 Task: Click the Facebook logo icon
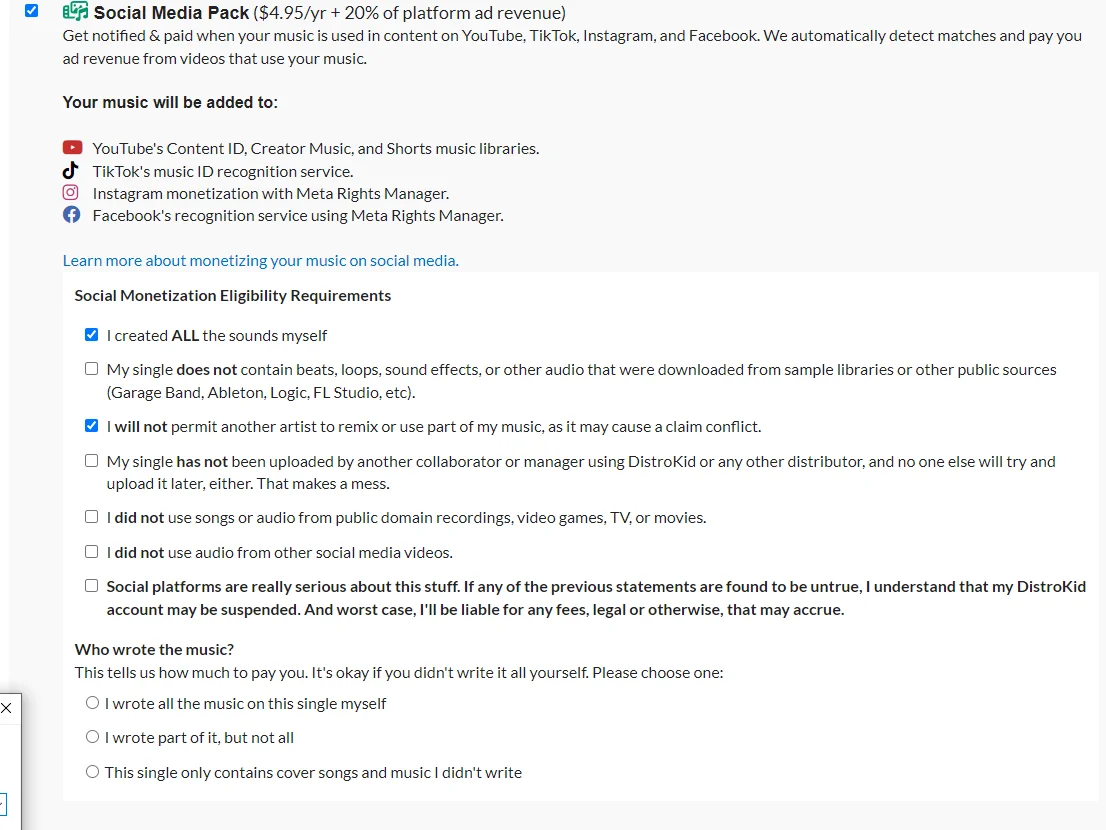(71, 214)
